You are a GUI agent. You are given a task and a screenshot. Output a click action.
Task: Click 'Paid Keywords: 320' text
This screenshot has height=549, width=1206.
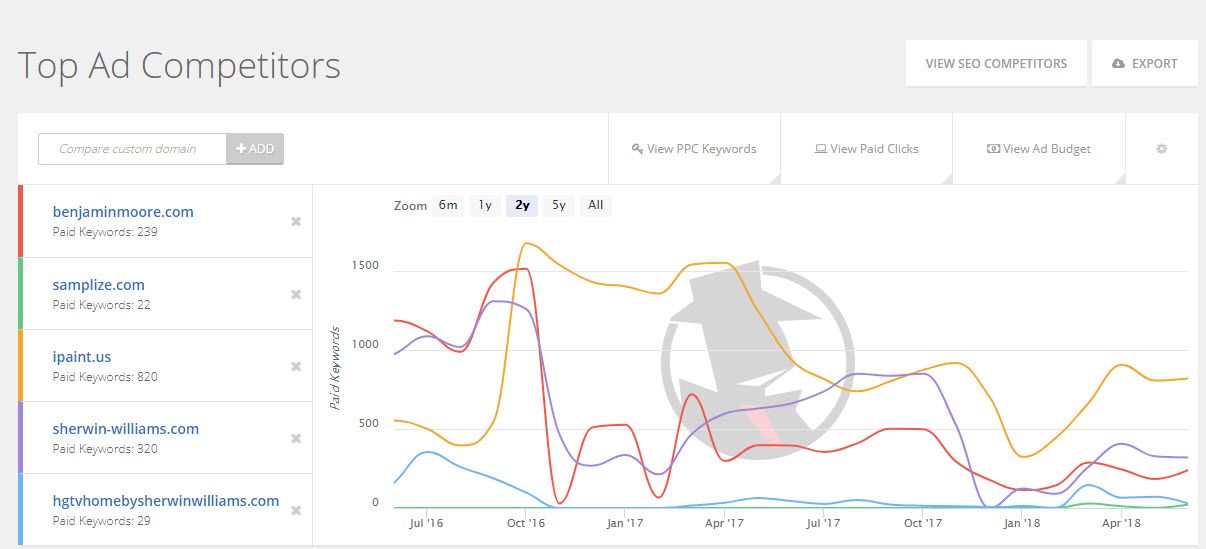pos(105,449)
